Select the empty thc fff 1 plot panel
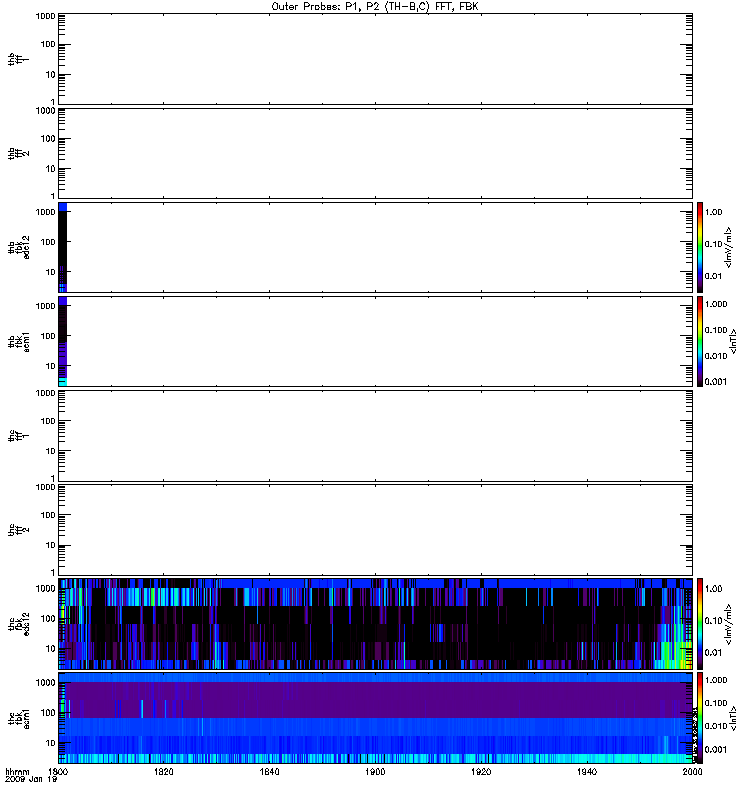Viewport: 750px width, 800px height. 376,436
